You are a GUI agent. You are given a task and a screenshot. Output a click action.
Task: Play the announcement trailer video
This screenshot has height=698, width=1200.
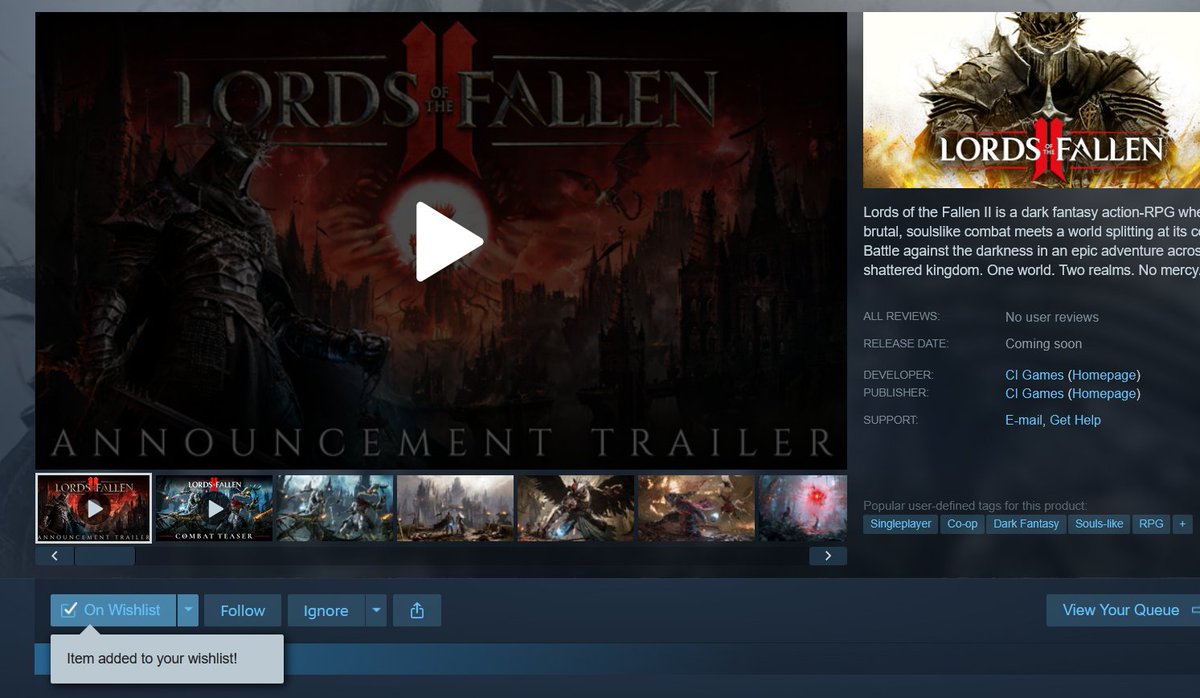point(449,241)
